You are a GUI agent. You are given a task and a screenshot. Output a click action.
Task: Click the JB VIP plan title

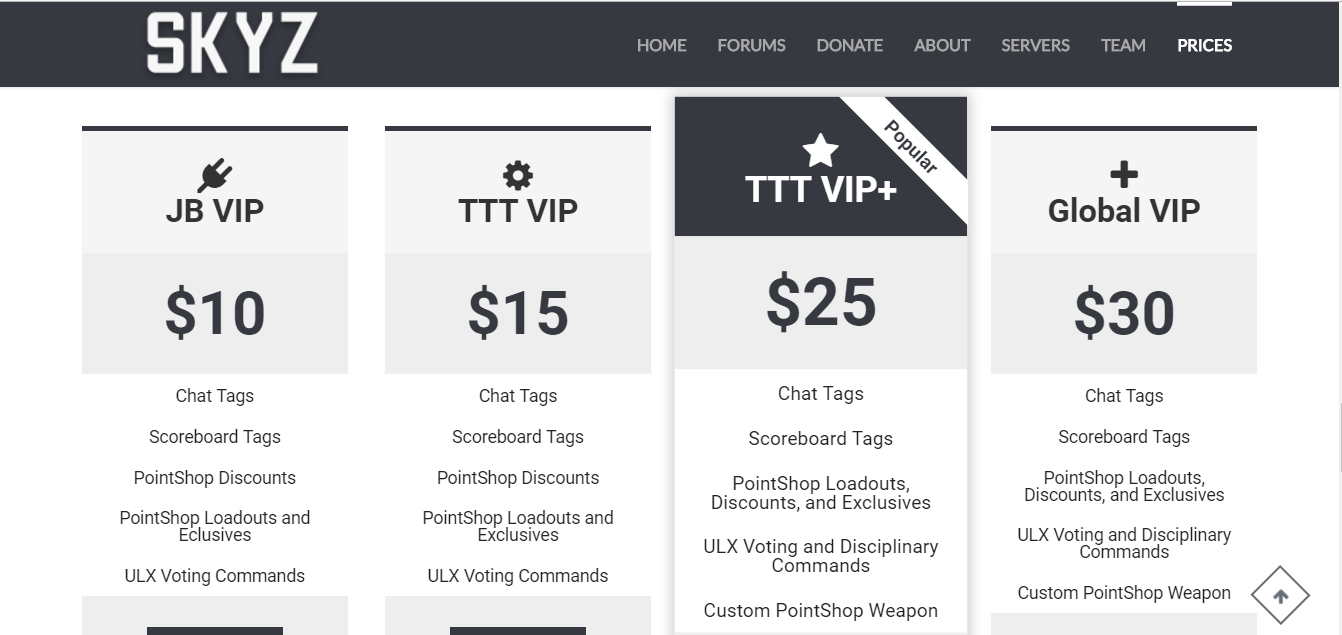[215, 211]
